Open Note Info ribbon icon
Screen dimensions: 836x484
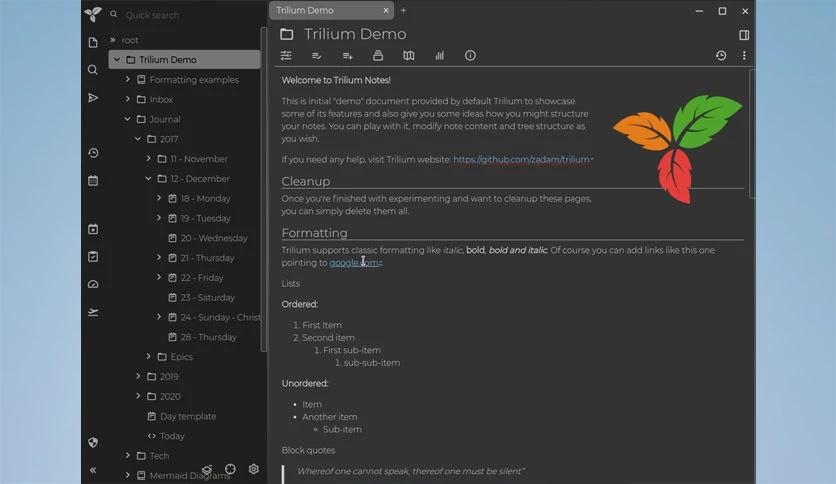pyautogui.click(x=470, y=55)
